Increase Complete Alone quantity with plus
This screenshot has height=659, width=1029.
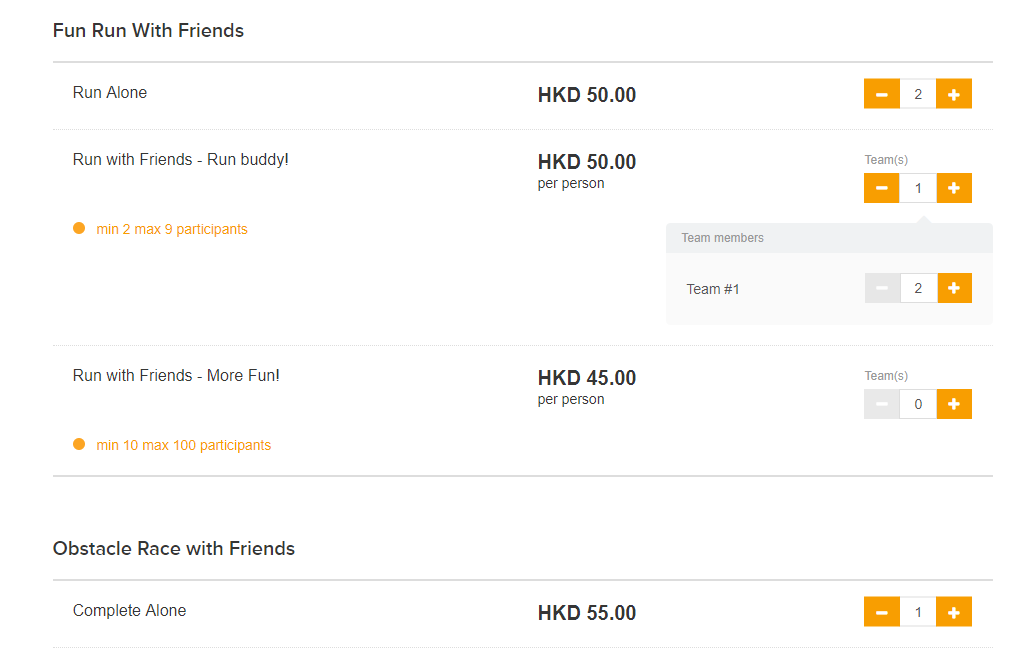coord(954,612)
